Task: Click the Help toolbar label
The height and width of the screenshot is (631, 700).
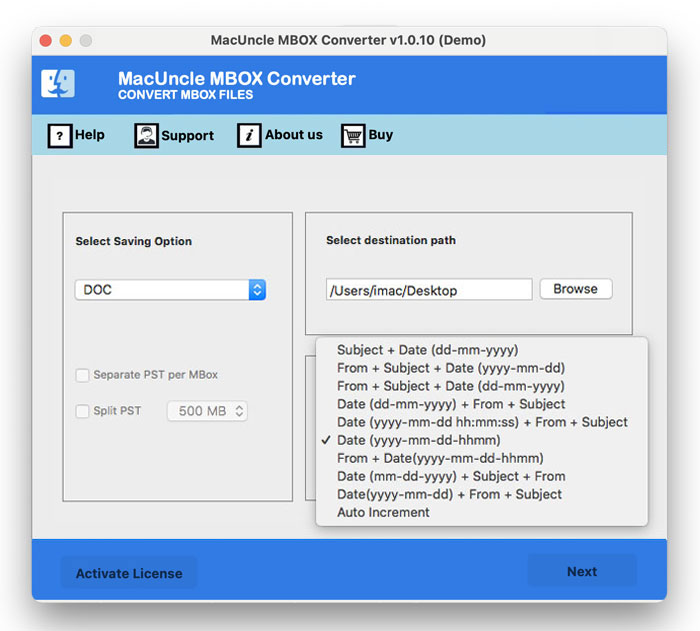Action: (90, 134)
